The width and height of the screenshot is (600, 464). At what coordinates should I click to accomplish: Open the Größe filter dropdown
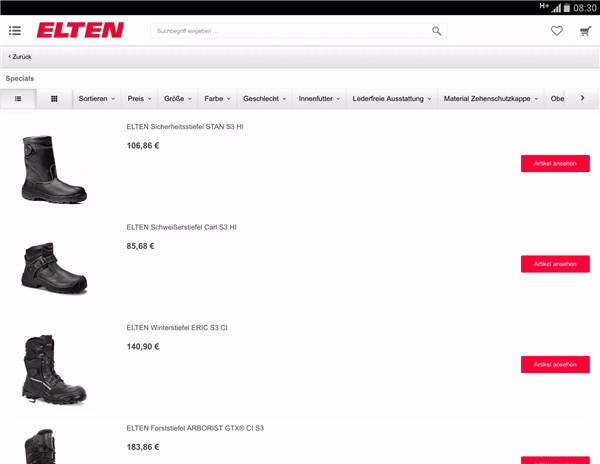pyautogui.click(x=178, y=99)
